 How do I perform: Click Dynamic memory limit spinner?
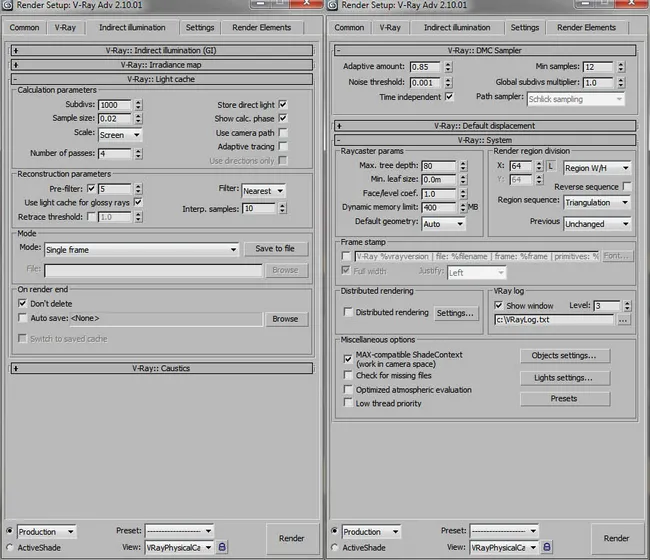click(463, 207)
